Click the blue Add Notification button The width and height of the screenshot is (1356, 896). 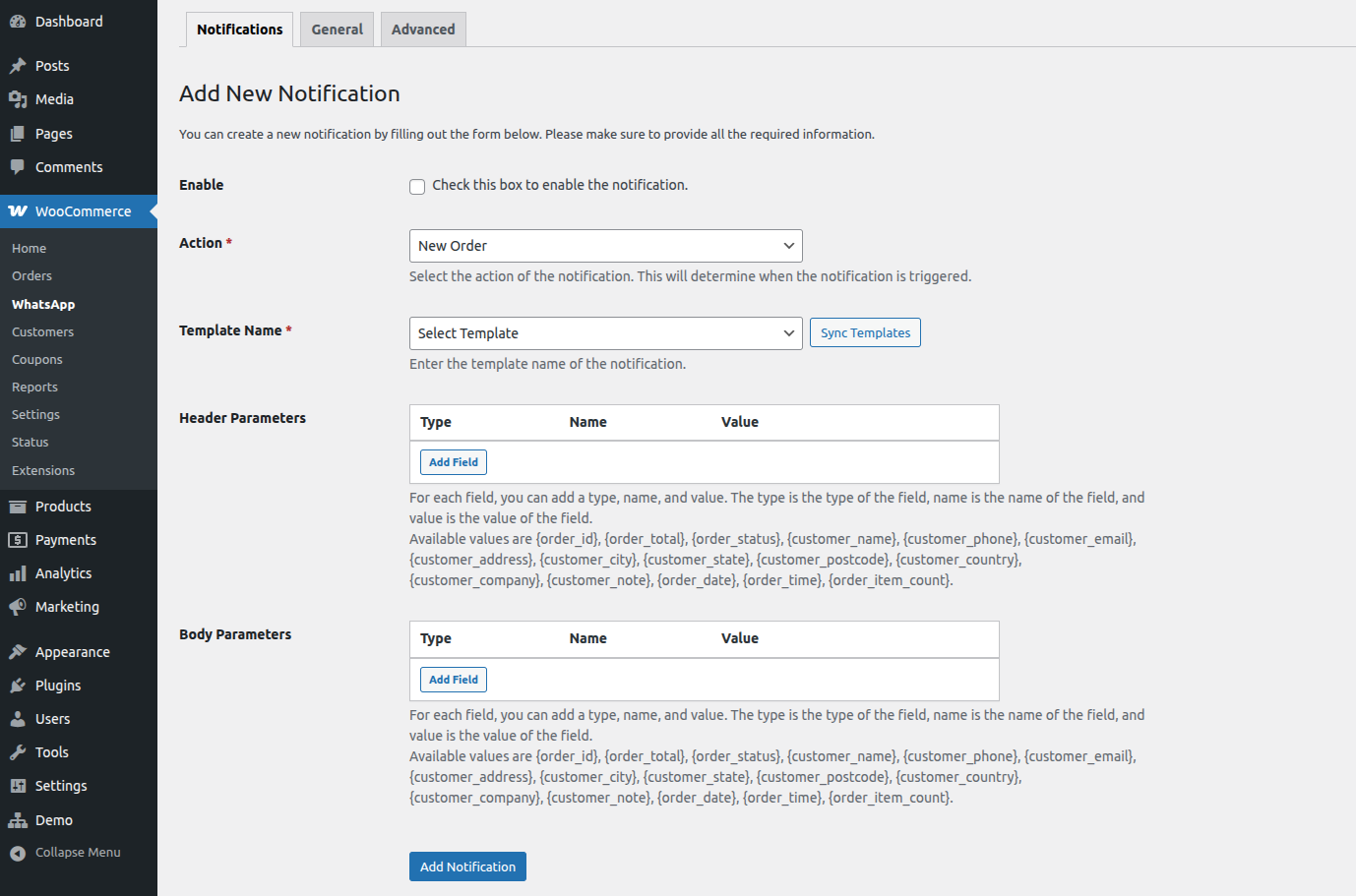(x=467, y=866)
